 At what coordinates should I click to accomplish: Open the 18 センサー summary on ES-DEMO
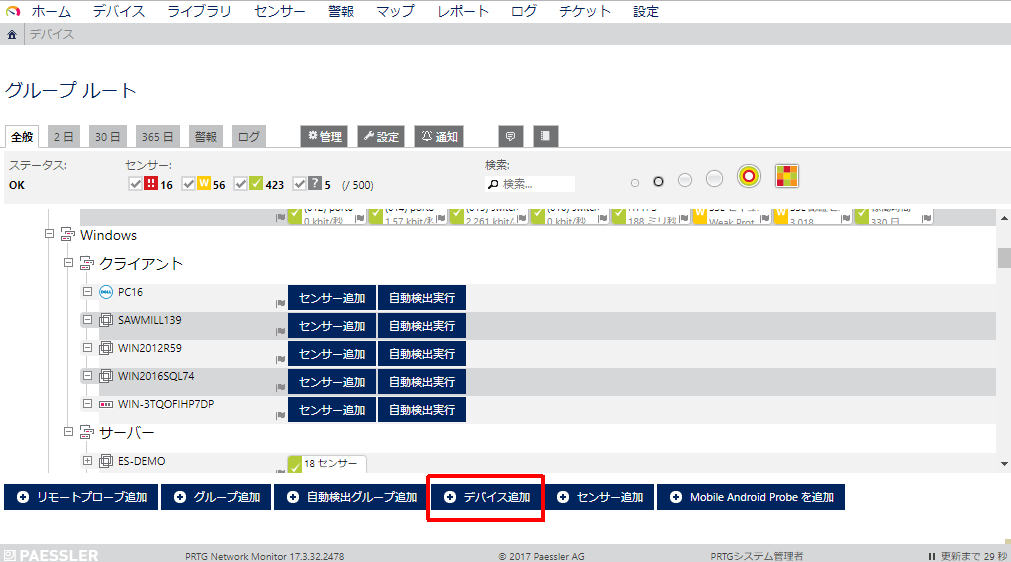pos(327,463)
